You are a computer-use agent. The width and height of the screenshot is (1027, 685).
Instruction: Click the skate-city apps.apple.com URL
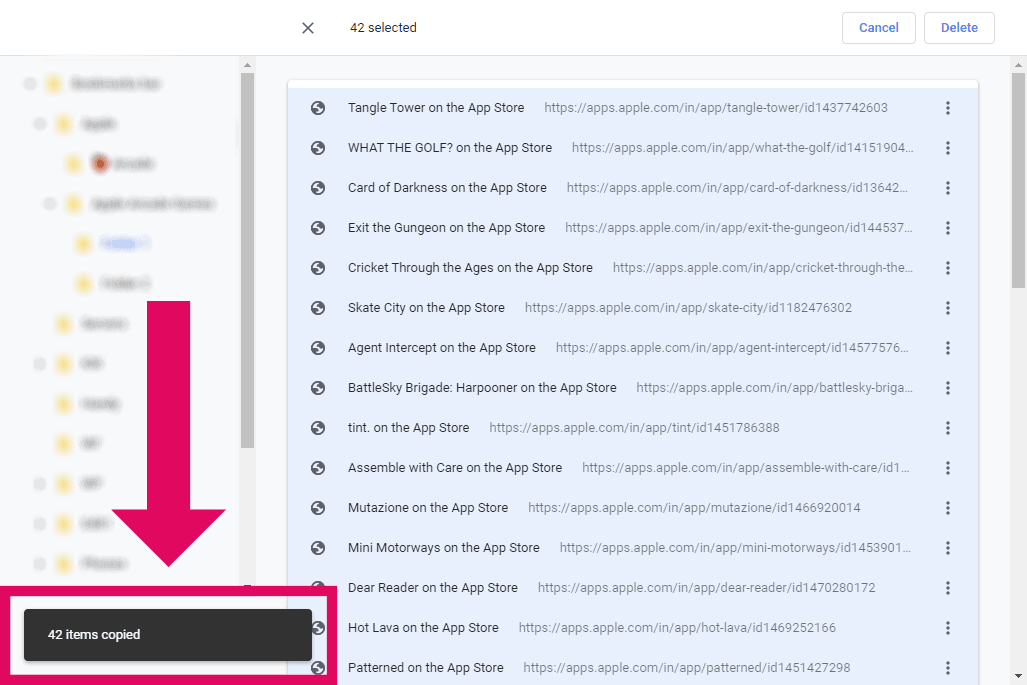[688, 308]
